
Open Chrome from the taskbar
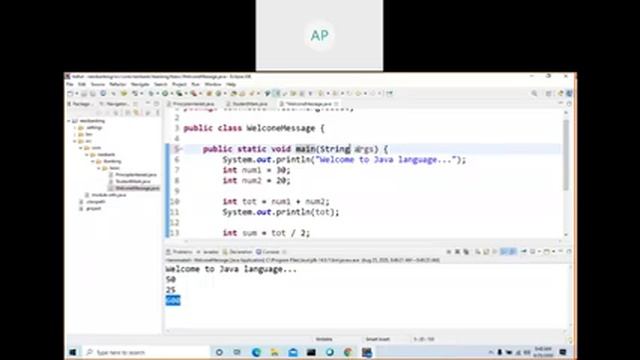tap(348, 352)
